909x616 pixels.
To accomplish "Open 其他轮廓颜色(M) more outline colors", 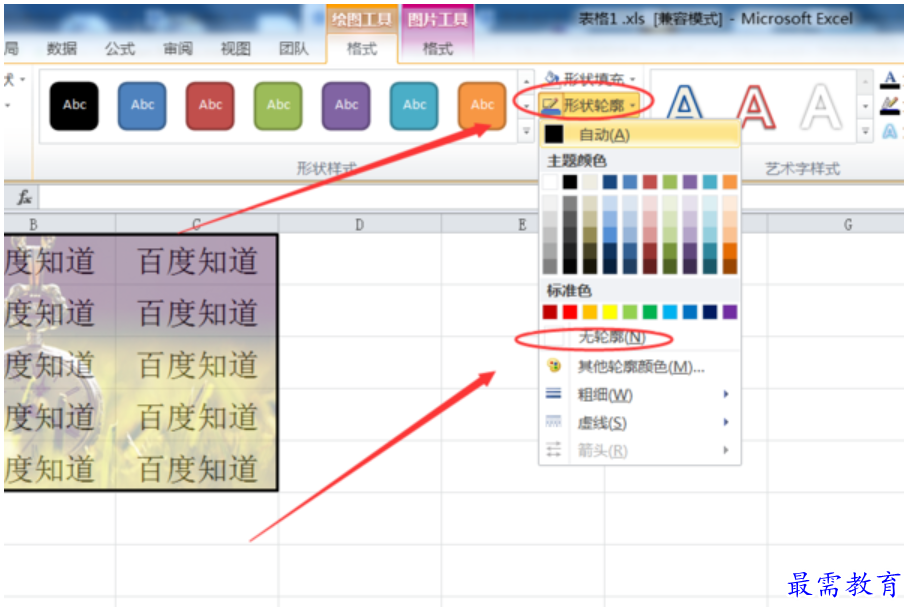I will [639, 367].
